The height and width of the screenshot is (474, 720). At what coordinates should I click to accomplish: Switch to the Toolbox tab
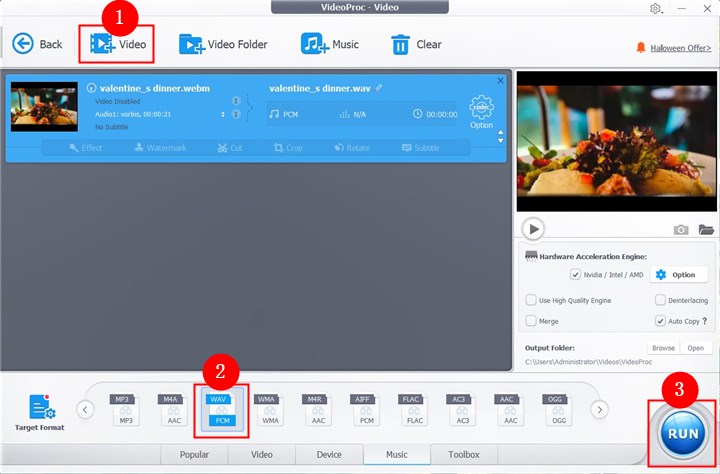point(464,454)
